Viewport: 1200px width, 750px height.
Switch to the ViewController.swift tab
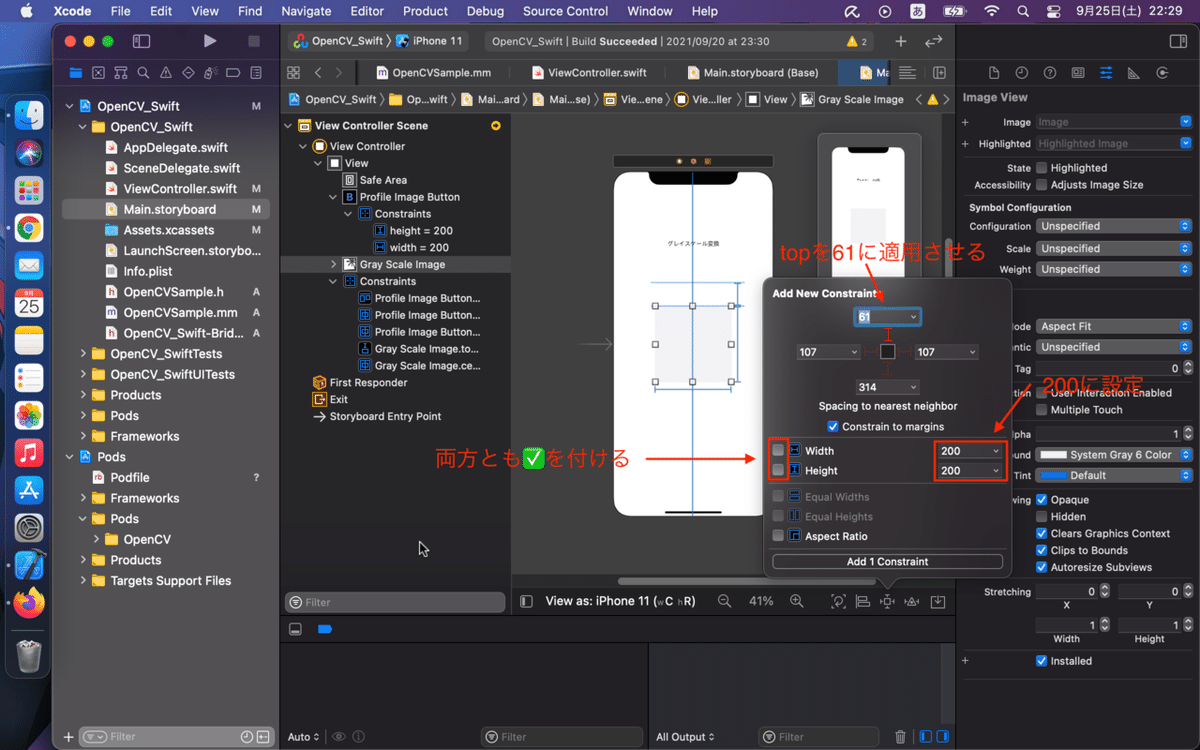[589, 73]
